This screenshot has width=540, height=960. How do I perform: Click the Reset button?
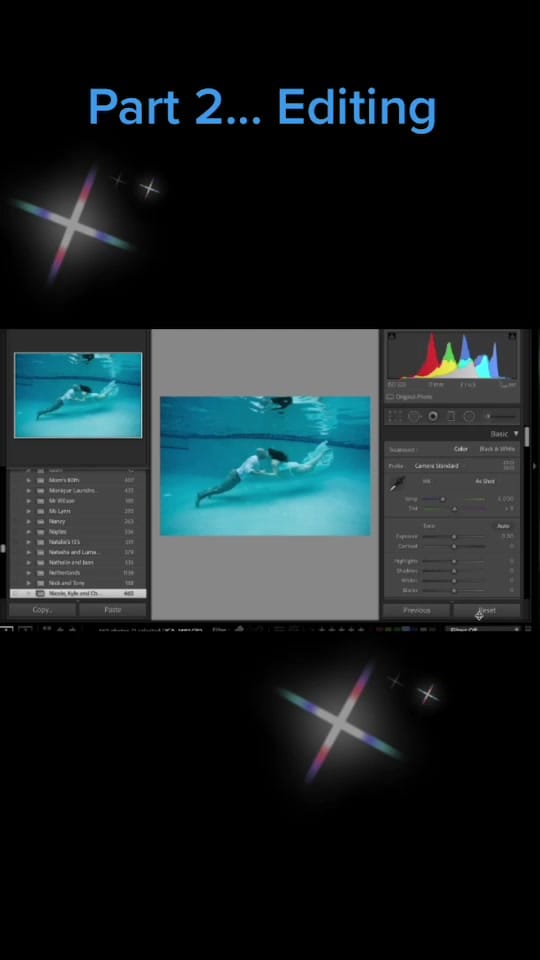487,610
